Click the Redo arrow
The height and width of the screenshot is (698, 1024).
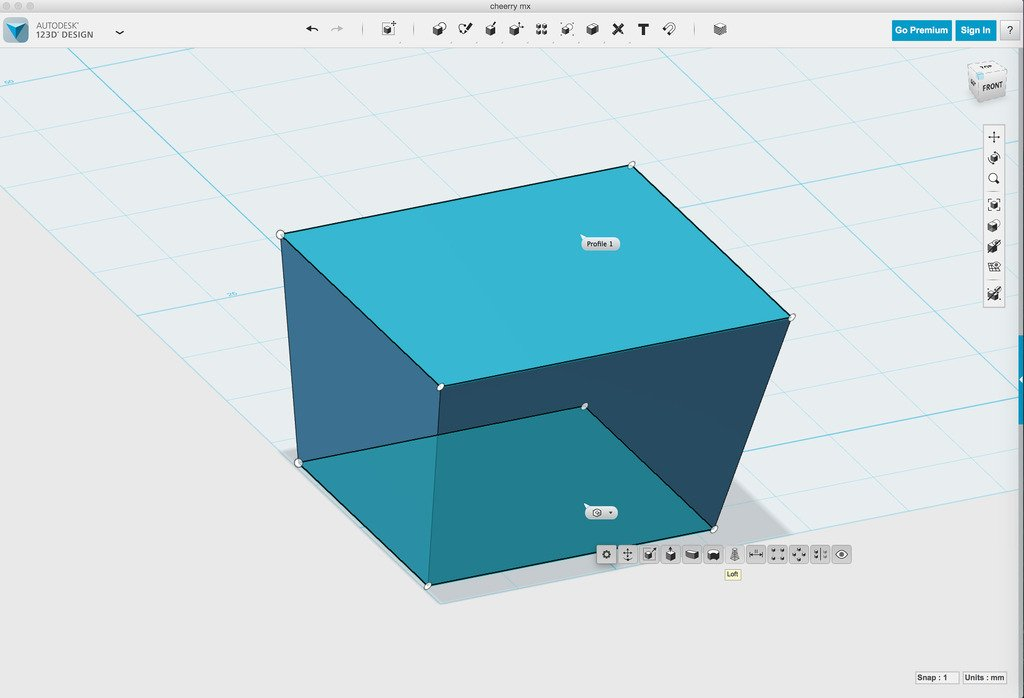pos(337,29)
